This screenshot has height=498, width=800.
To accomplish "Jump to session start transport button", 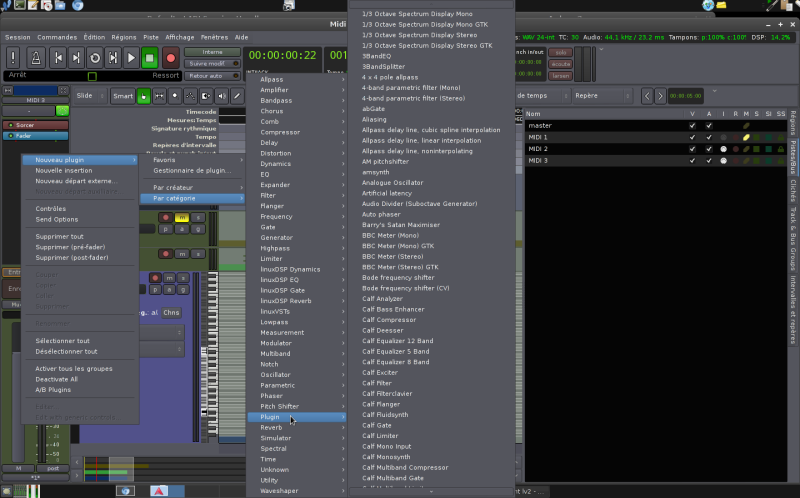I will point(58,58).
